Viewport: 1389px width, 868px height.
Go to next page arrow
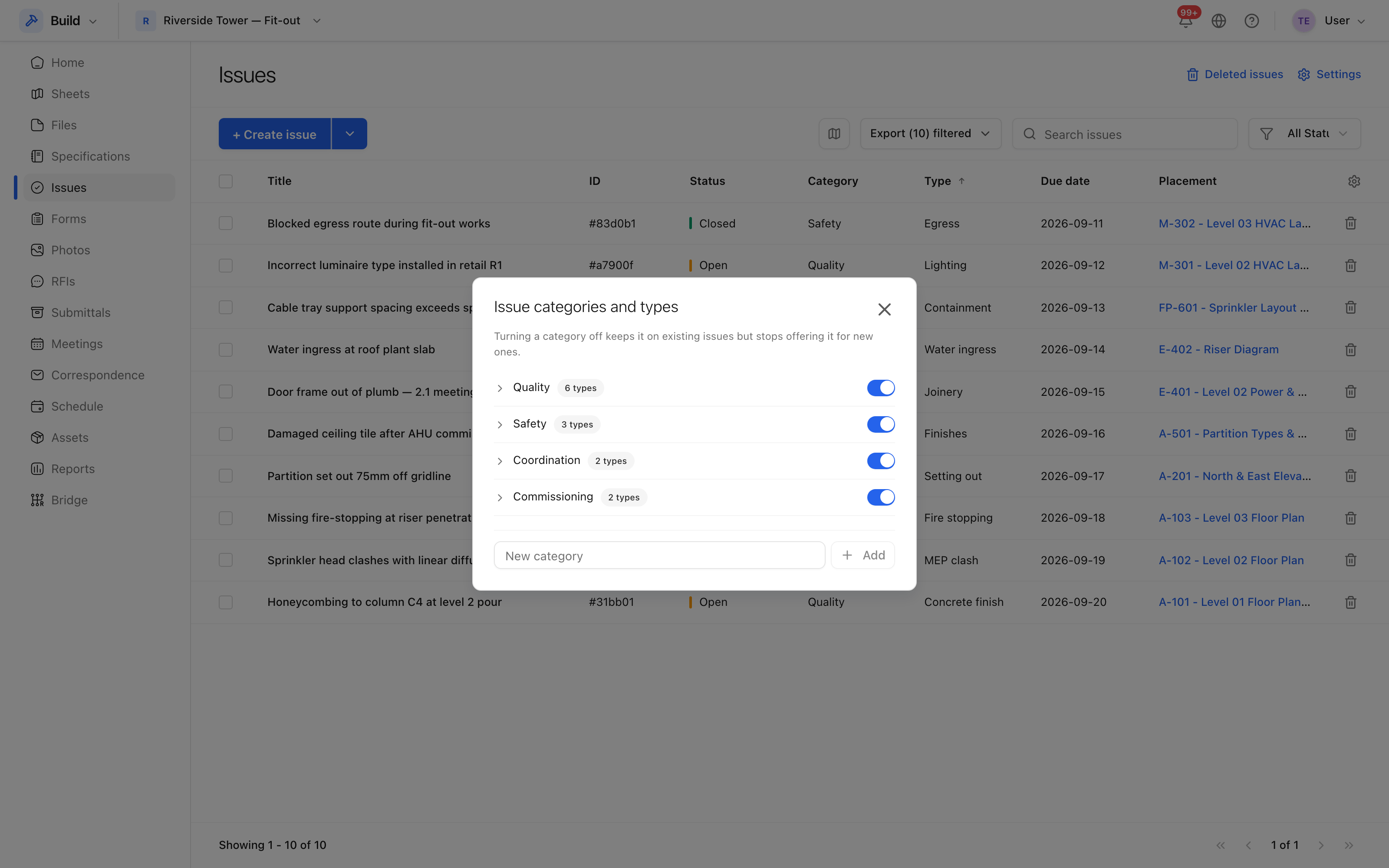[1321, 845]
